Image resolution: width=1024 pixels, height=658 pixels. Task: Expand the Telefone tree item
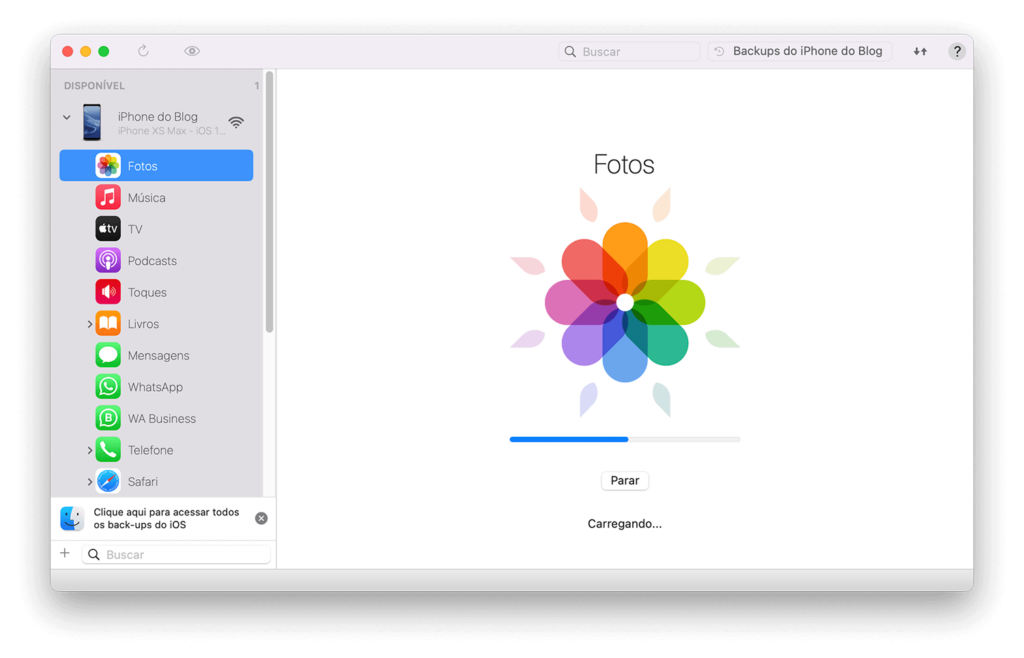click(x=90, y=451)
